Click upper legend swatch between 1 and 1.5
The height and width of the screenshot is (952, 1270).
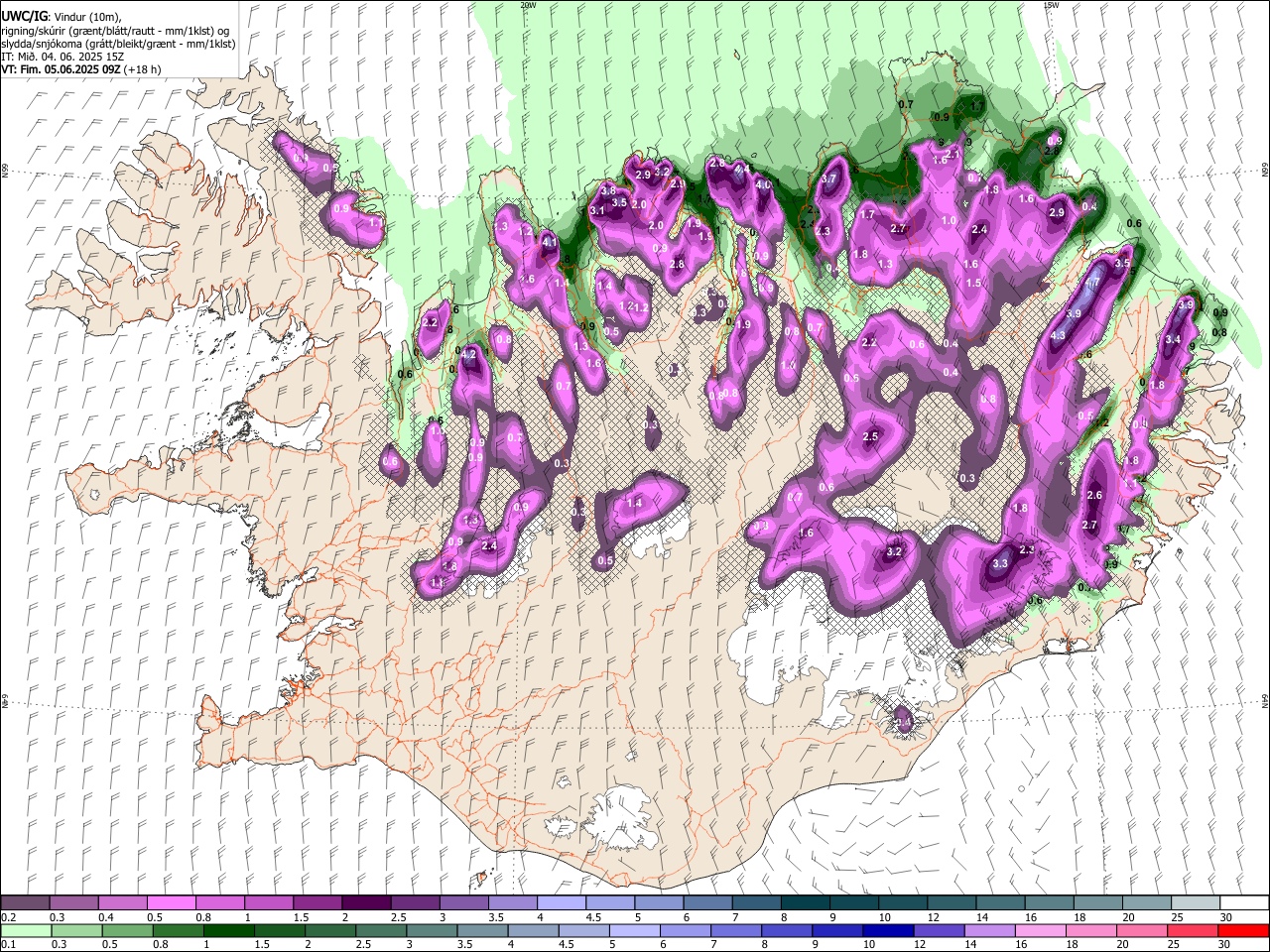(x=269, y=903)
